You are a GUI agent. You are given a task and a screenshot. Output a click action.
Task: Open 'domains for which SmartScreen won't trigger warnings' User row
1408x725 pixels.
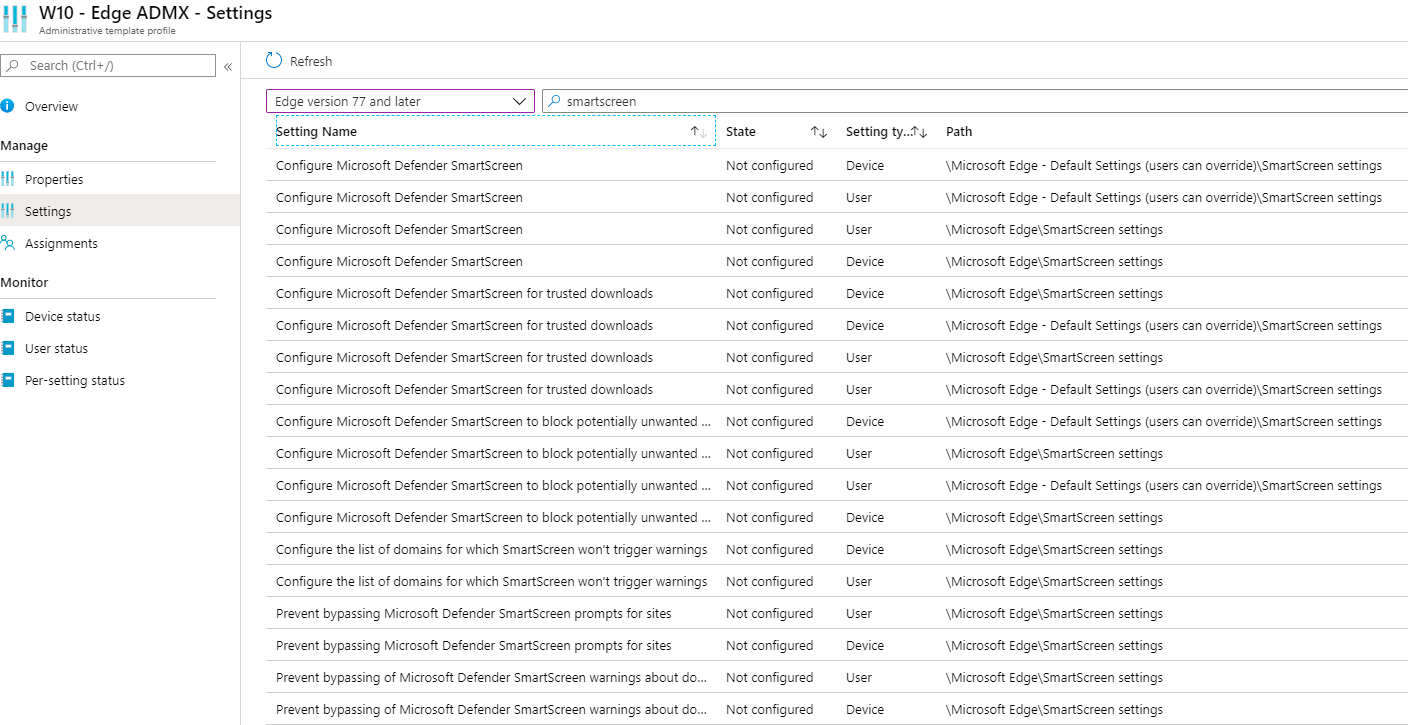coord(837,581)
